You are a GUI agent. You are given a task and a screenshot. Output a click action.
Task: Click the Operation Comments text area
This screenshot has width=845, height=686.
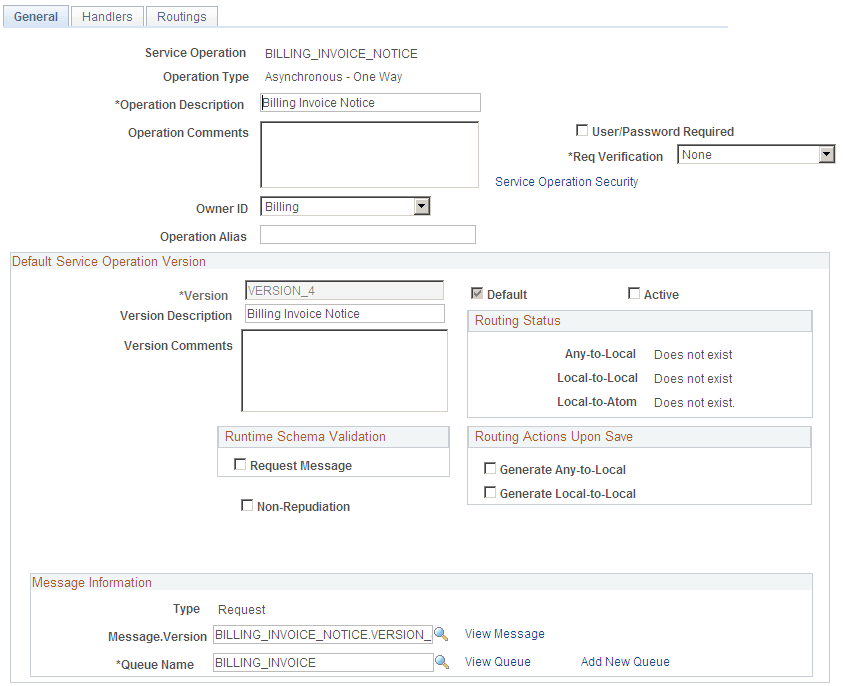point(370,154)
